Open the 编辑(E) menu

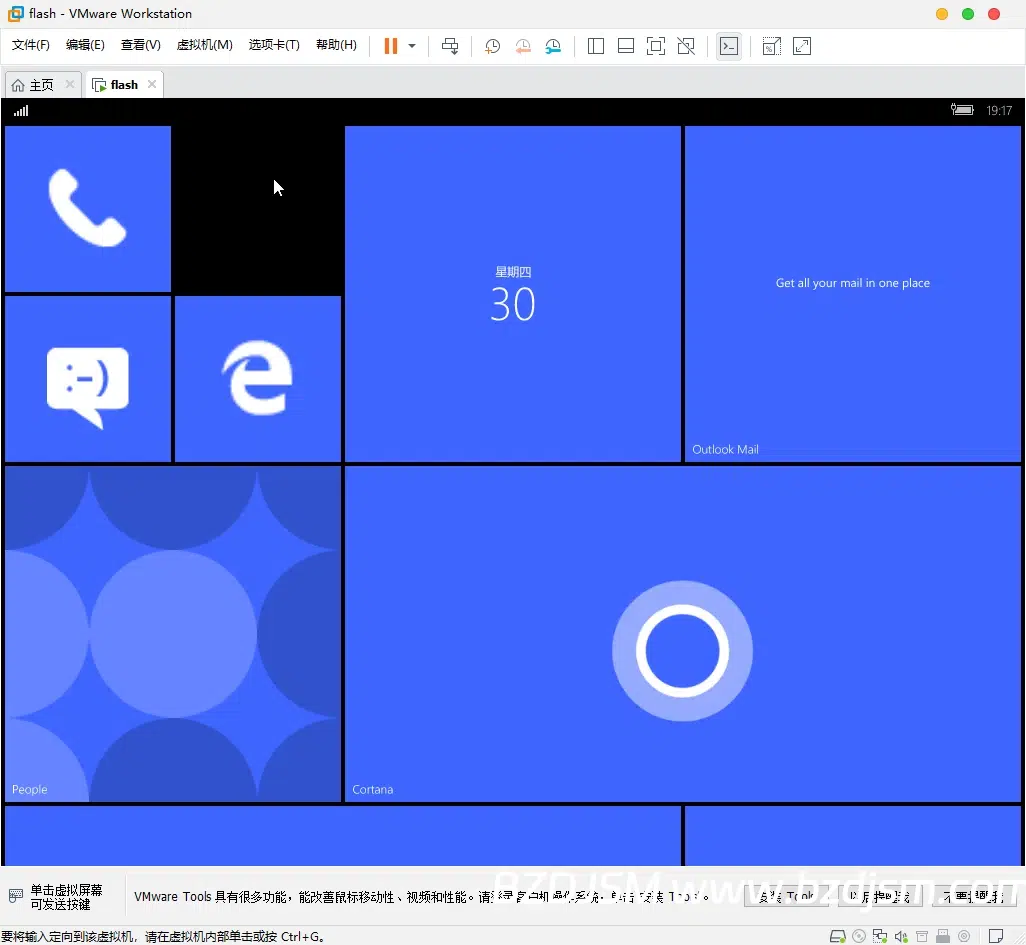tap(85, 45)
